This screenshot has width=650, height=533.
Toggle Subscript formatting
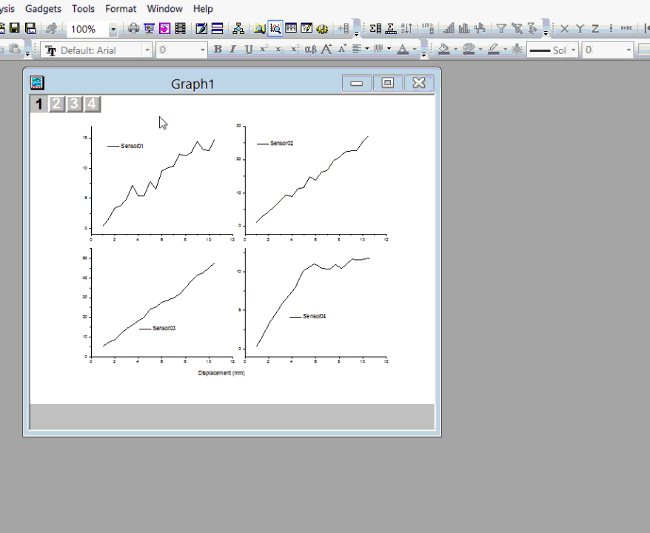click(x=279, y=49)
